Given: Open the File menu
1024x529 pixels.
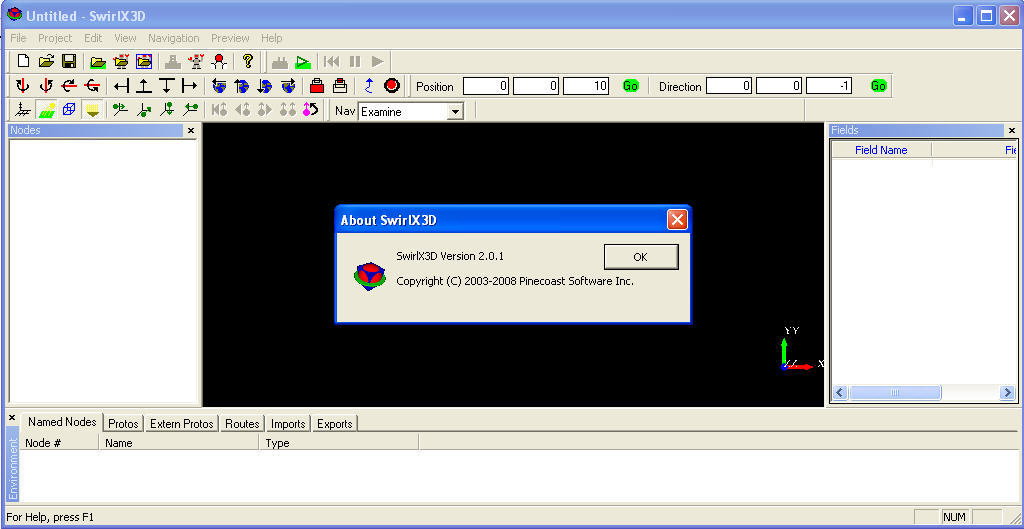Looking at the screenshot, I should pos(18,38).
